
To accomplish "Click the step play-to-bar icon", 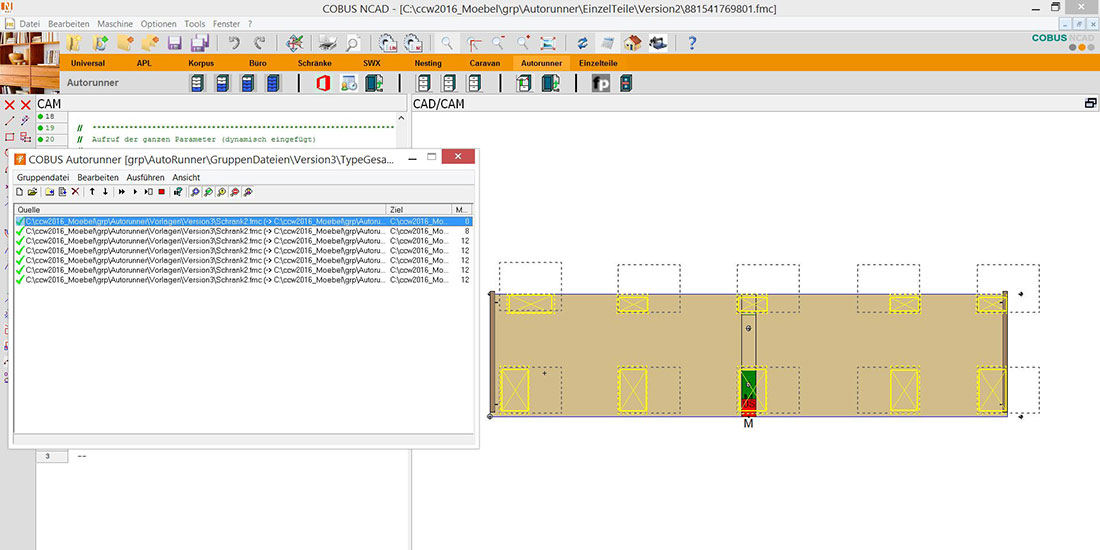I will (x=149, y=192).
